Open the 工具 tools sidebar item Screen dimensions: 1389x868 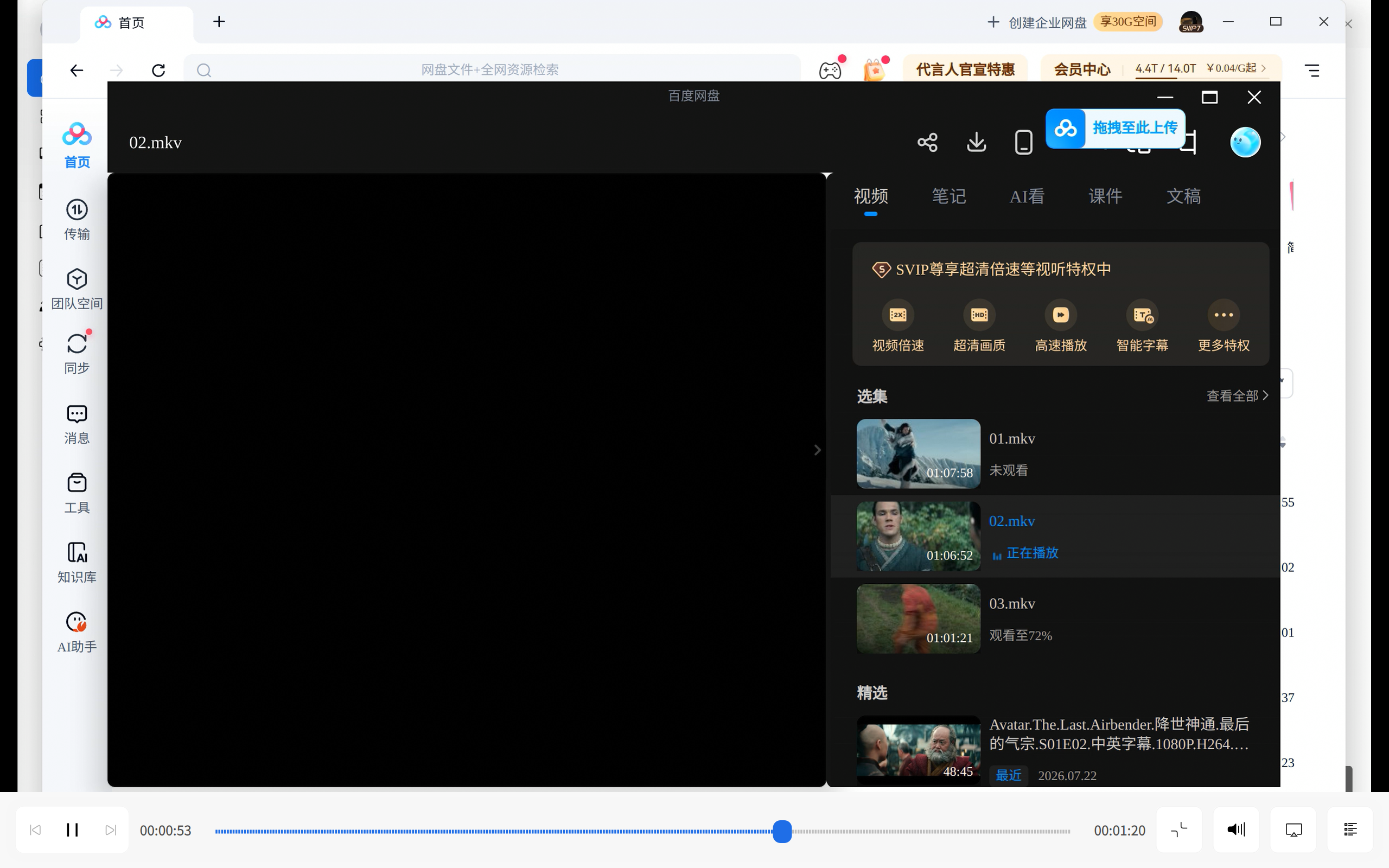(77, 494)
